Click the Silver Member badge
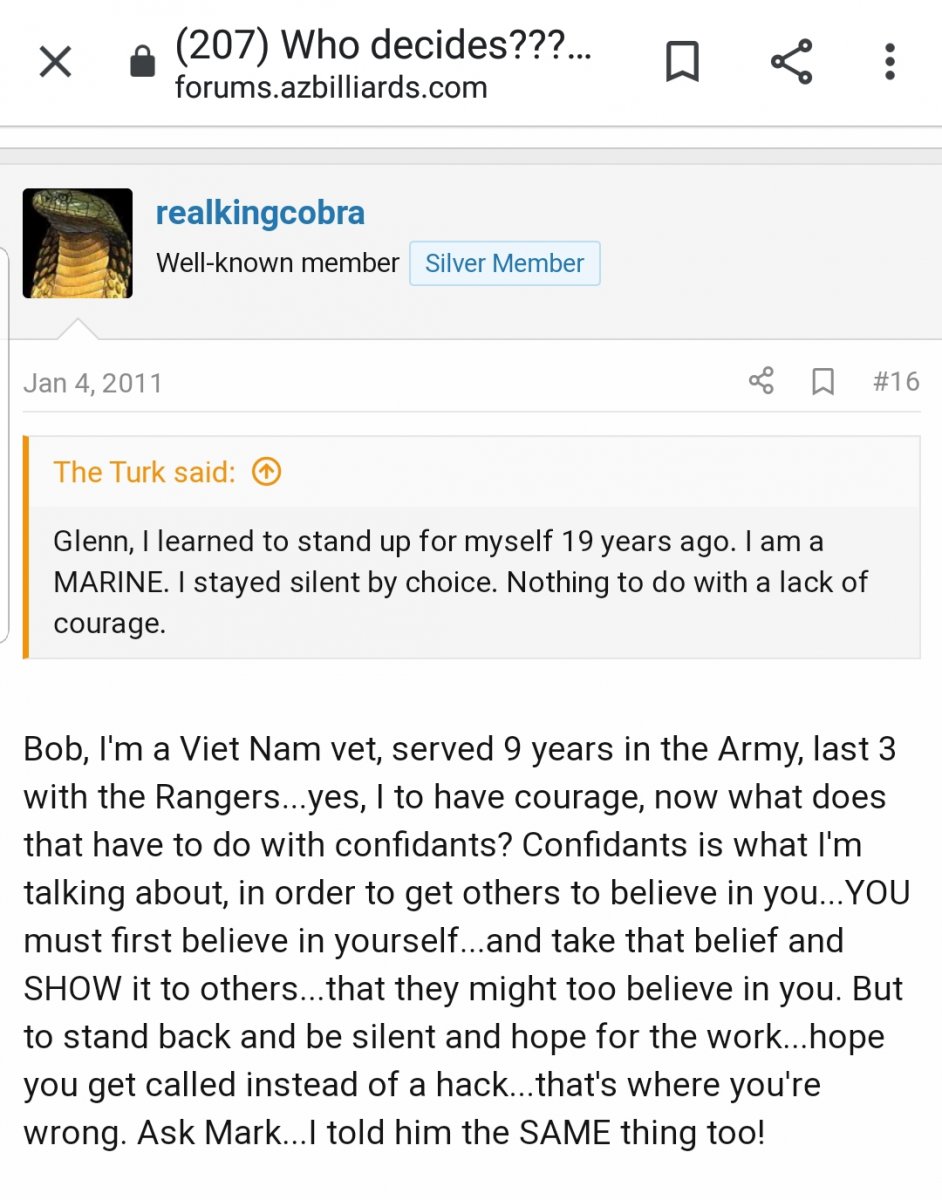Image resolution: width=942 pixels, height=1200 pixels. tap(504, 263)
